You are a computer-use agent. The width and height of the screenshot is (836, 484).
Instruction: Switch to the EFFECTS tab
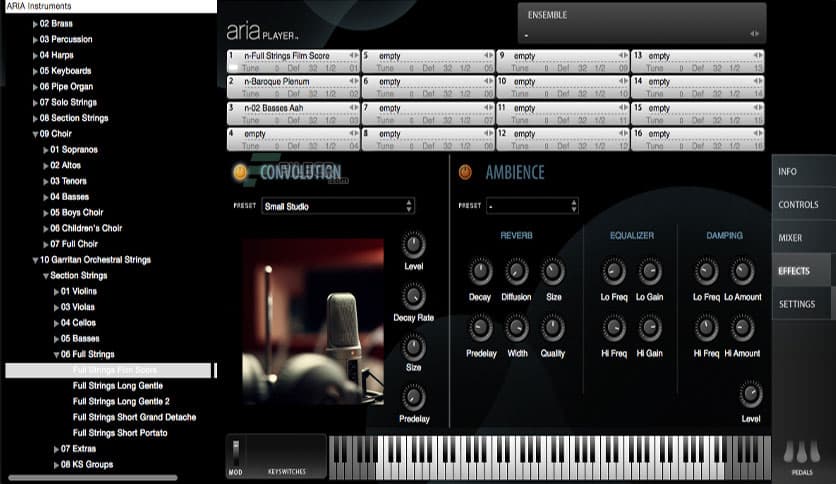[x=803, y=271]
